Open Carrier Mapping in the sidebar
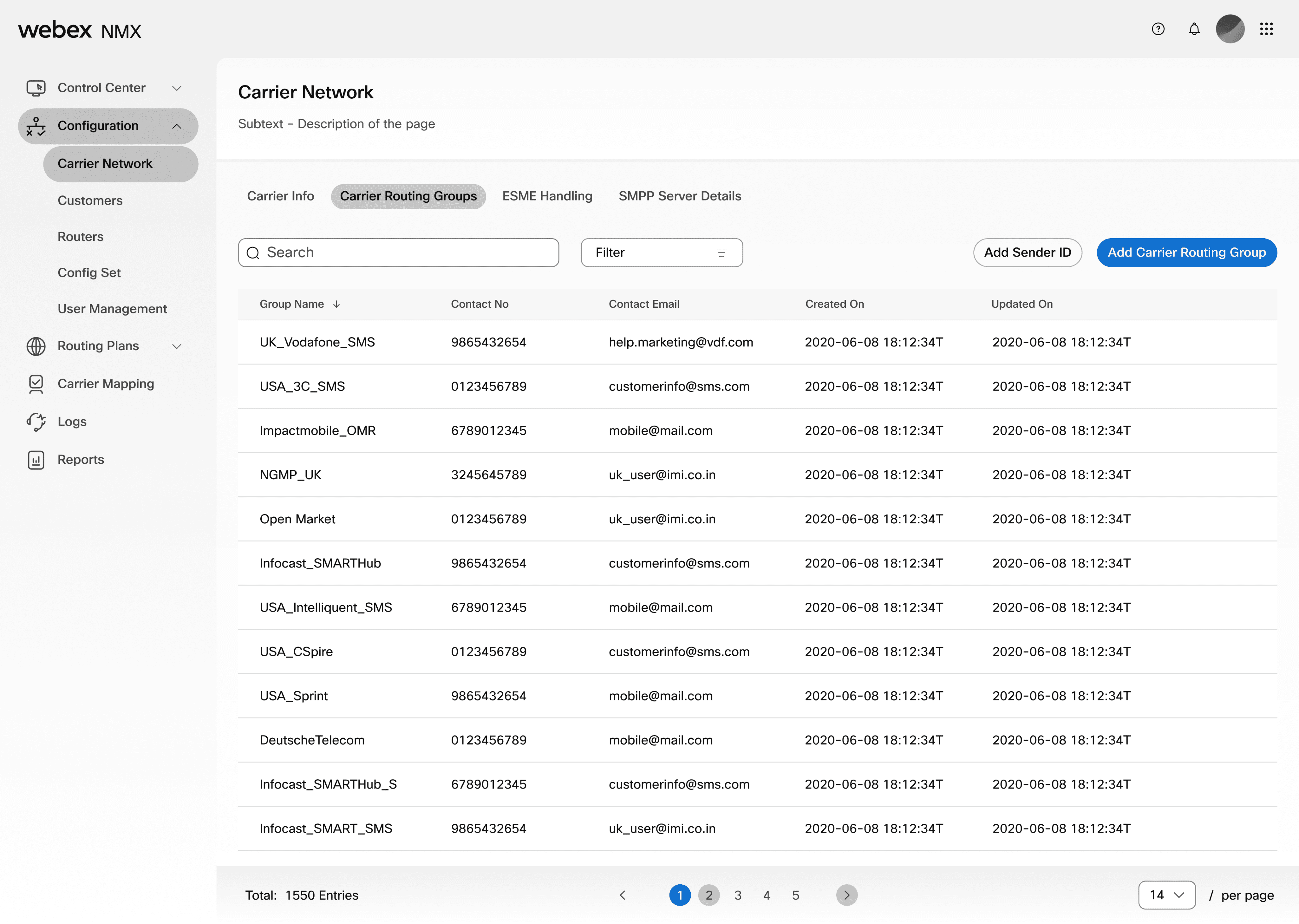This screenshot has height=924, width=1299. pos(106,384)
